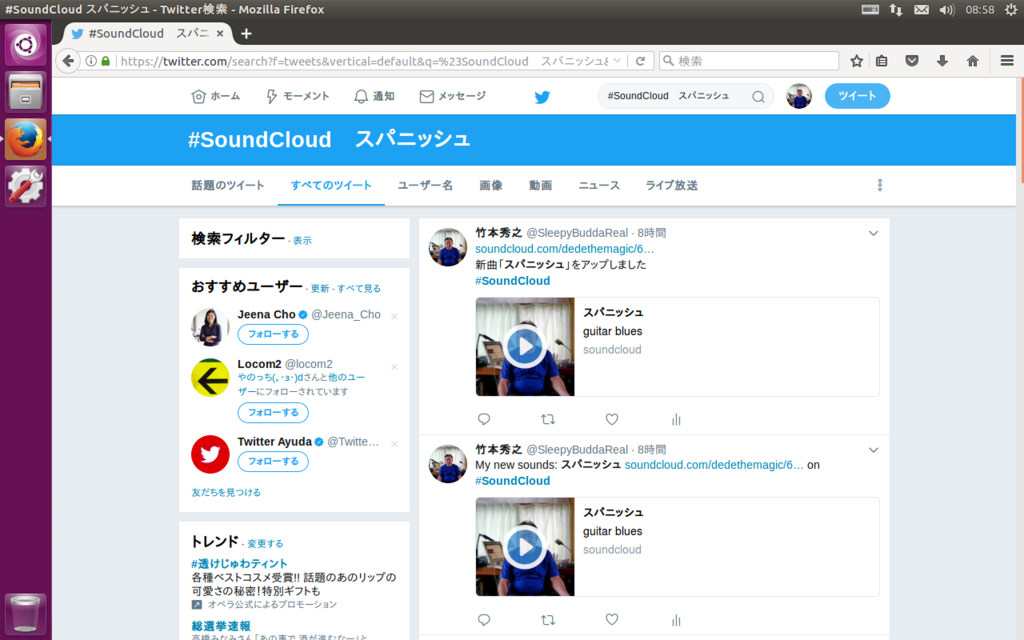The image size is (1024, 640).
Task: Dismiss the Locom2 suggestion
Action: [x=394, y=367]
